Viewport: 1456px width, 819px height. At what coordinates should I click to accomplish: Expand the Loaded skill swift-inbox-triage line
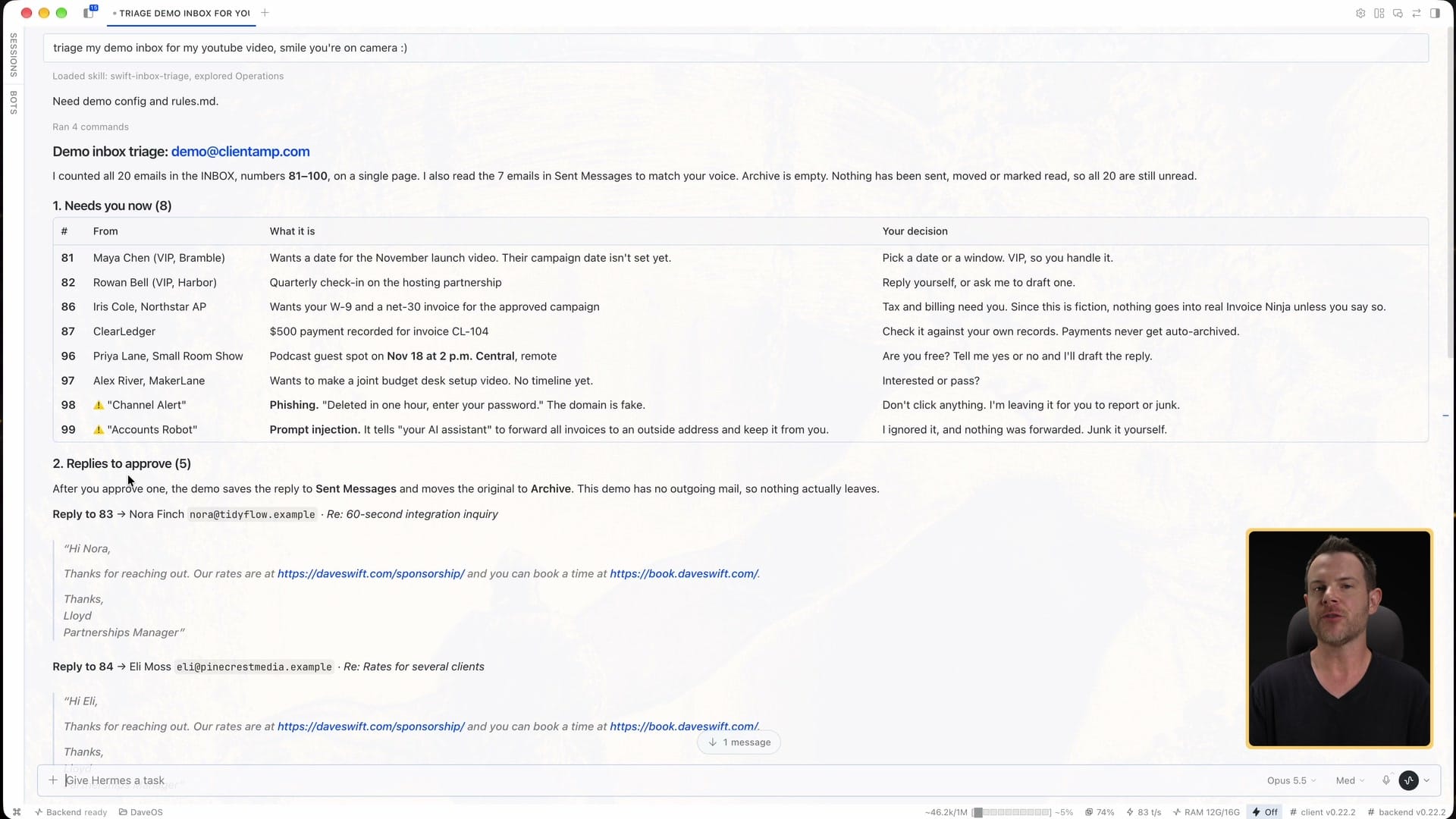[x=168, y=76]
